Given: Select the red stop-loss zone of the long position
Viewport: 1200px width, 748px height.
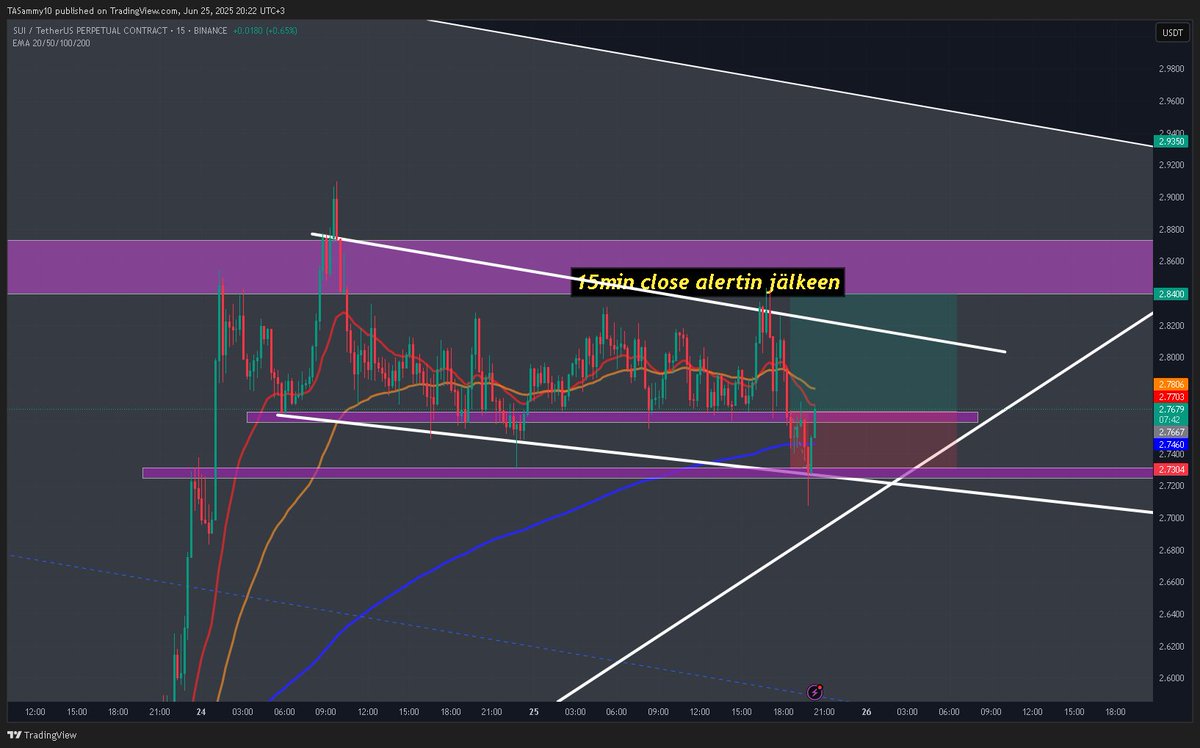Looking at the screenshot, I should 873,440.
